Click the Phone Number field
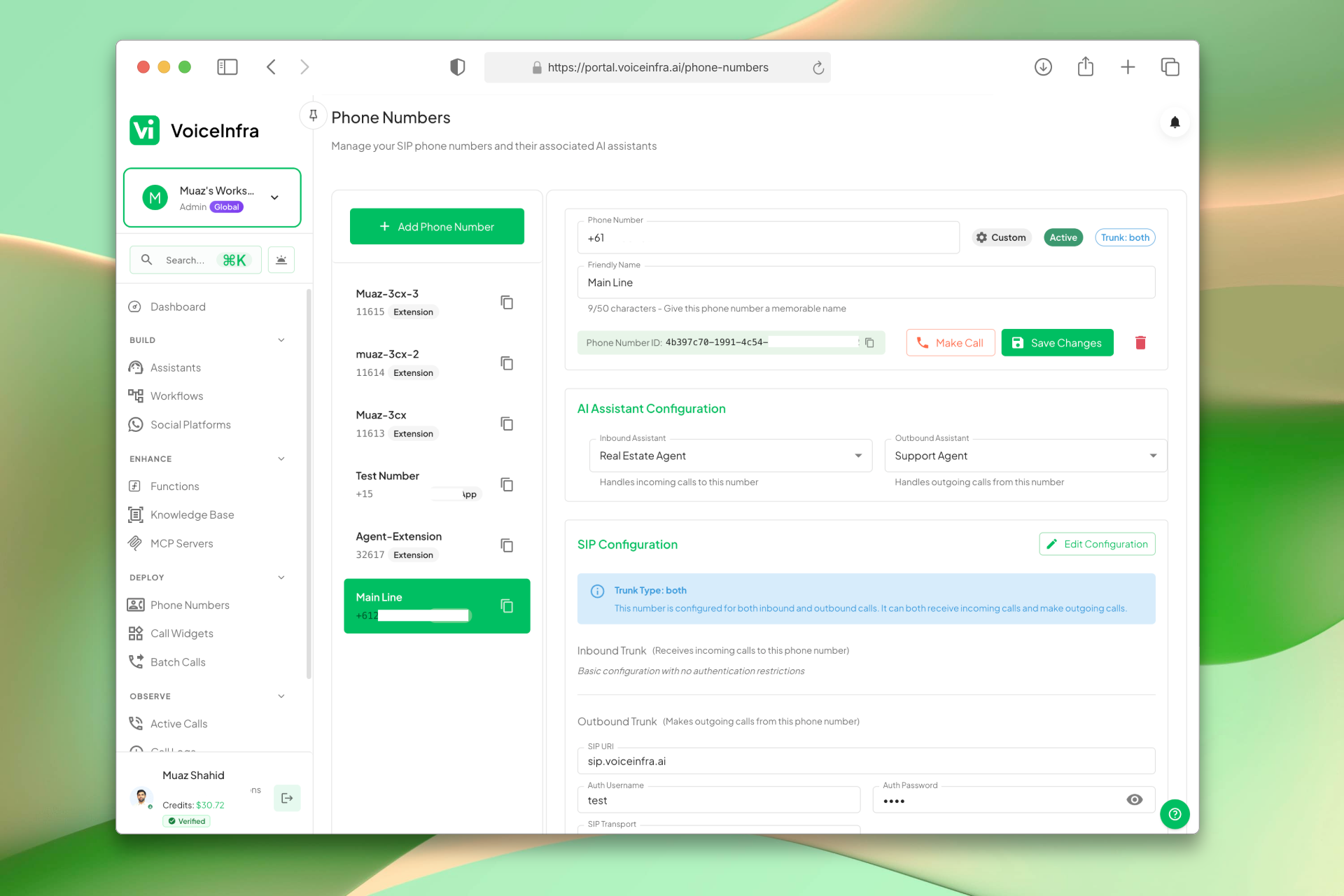 pyautogui.click(x=768, y=238)
